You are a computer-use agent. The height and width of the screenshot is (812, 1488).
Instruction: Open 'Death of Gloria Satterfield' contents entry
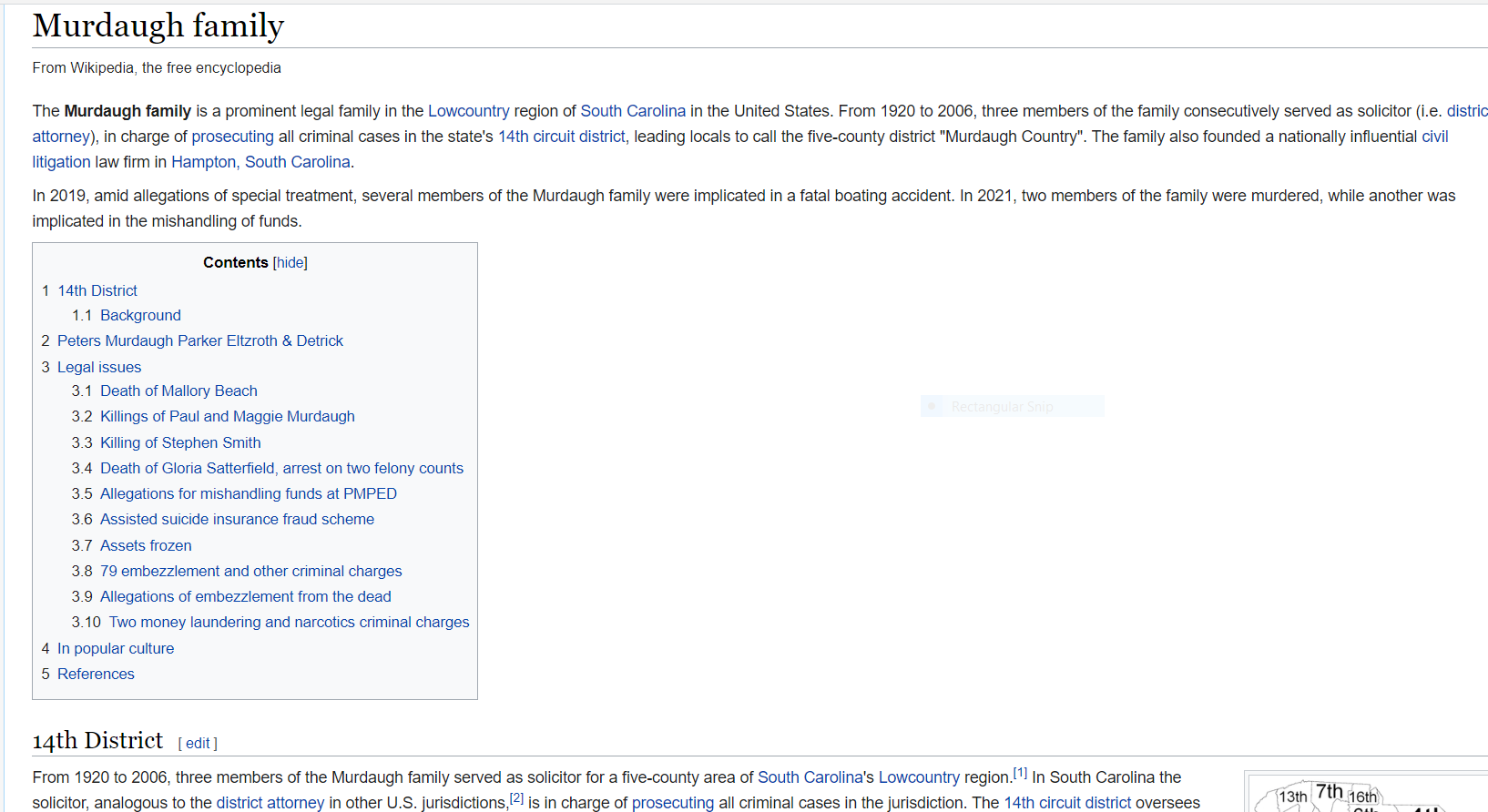point(281,468)
